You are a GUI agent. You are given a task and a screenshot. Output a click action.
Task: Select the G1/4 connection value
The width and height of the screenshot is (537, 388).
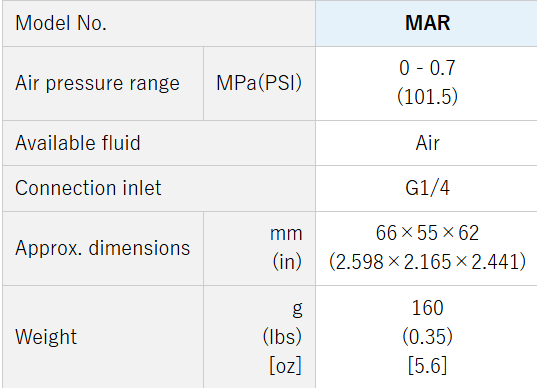(x=427, y=188)
